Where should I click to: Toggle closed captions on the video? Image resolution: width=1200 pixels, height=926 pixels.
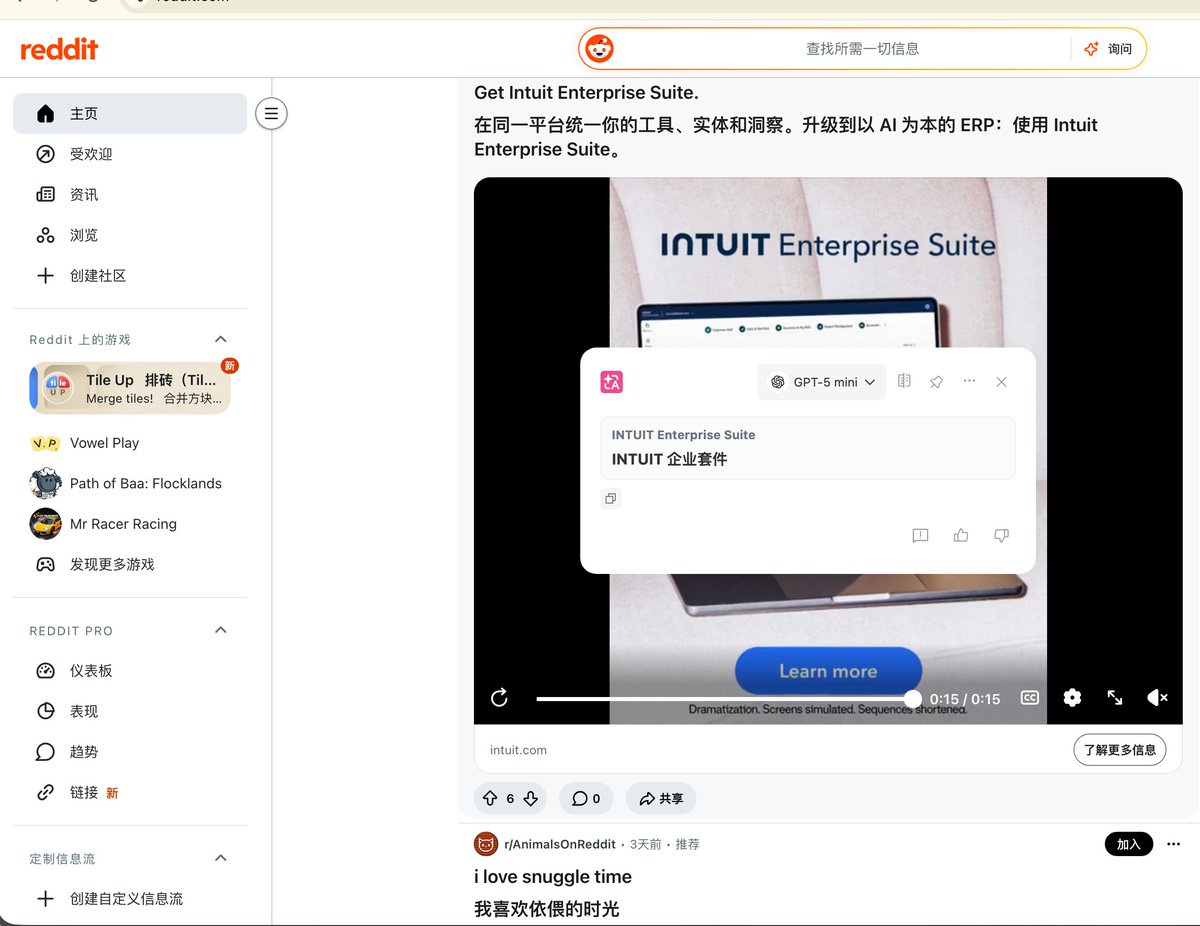pyautogui.click(x=1029, y=698)
